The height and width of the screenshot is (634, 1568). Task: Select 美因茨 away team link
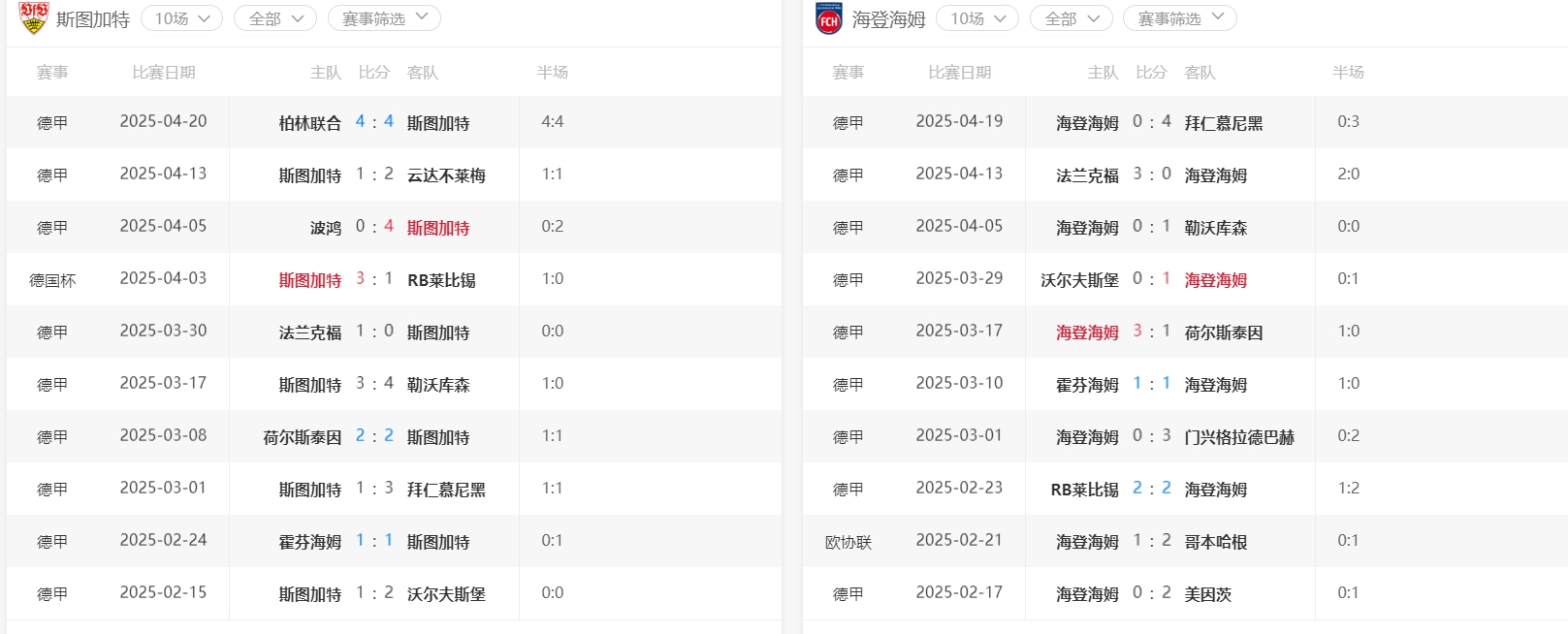click(x=1208, y=594)
